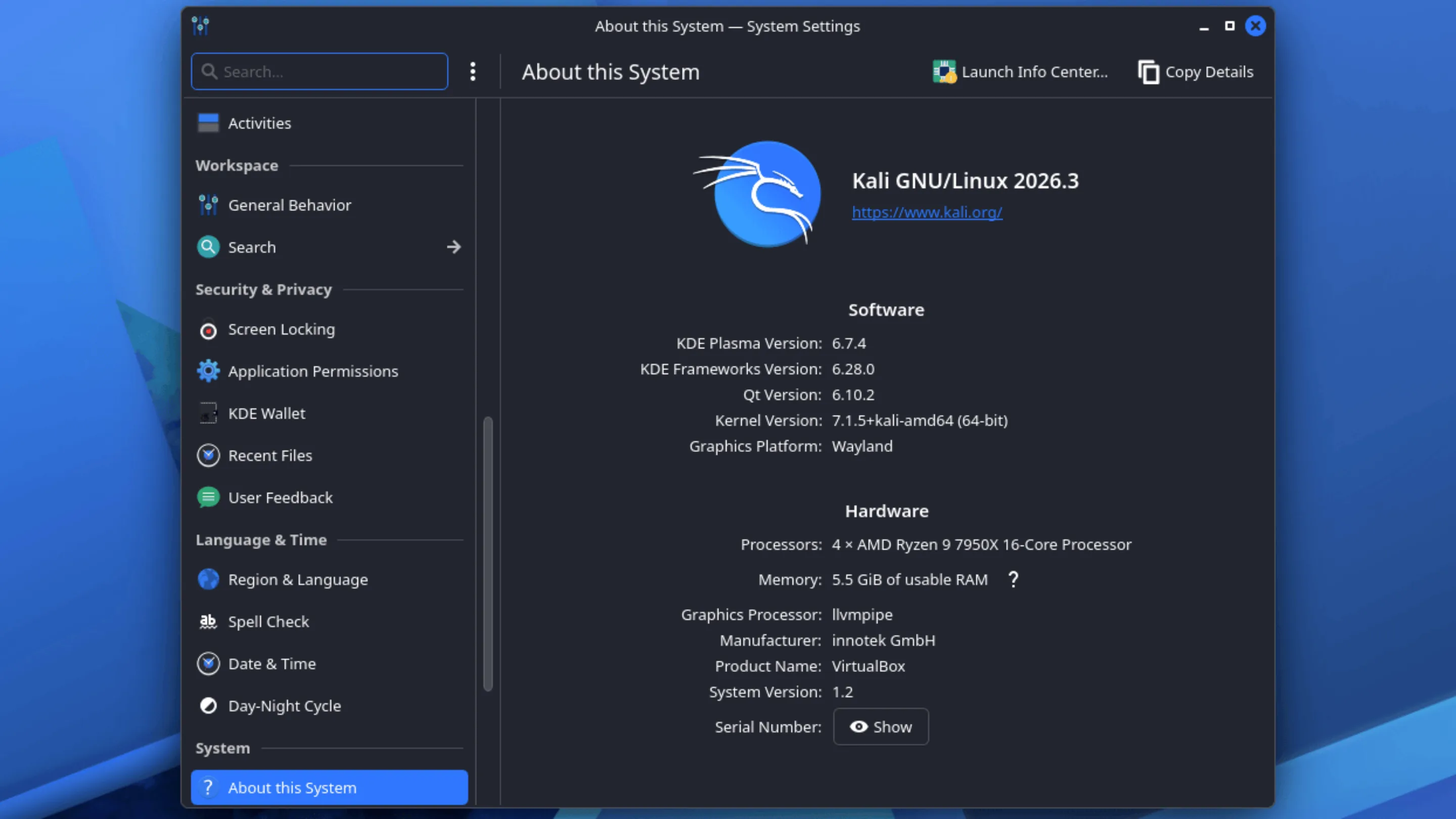Viewport: 1456px width, 819px height.
Task: Open the KDE Wallet entry
Action: (329, 413)
